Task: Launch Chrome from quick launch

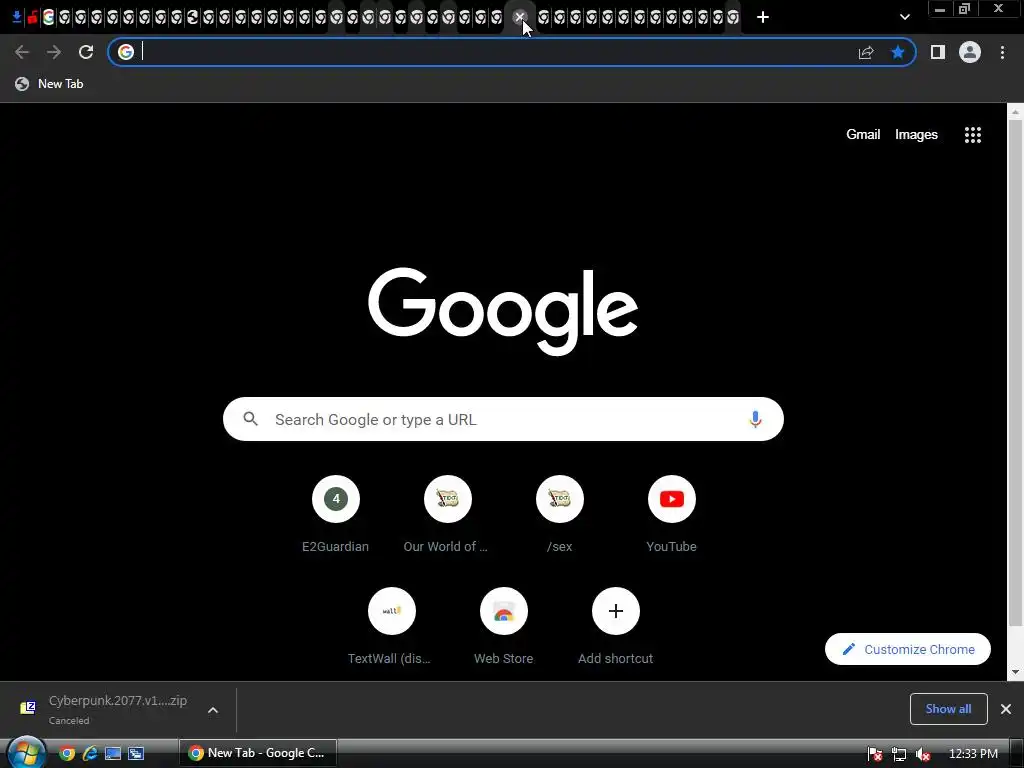Action: click(67, 754)
